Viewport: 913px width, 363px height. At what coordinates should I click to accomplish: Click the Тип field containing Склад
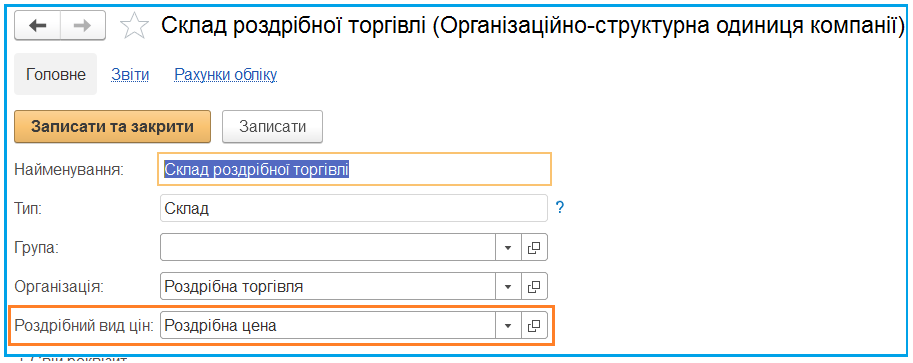tap(354, 208)
